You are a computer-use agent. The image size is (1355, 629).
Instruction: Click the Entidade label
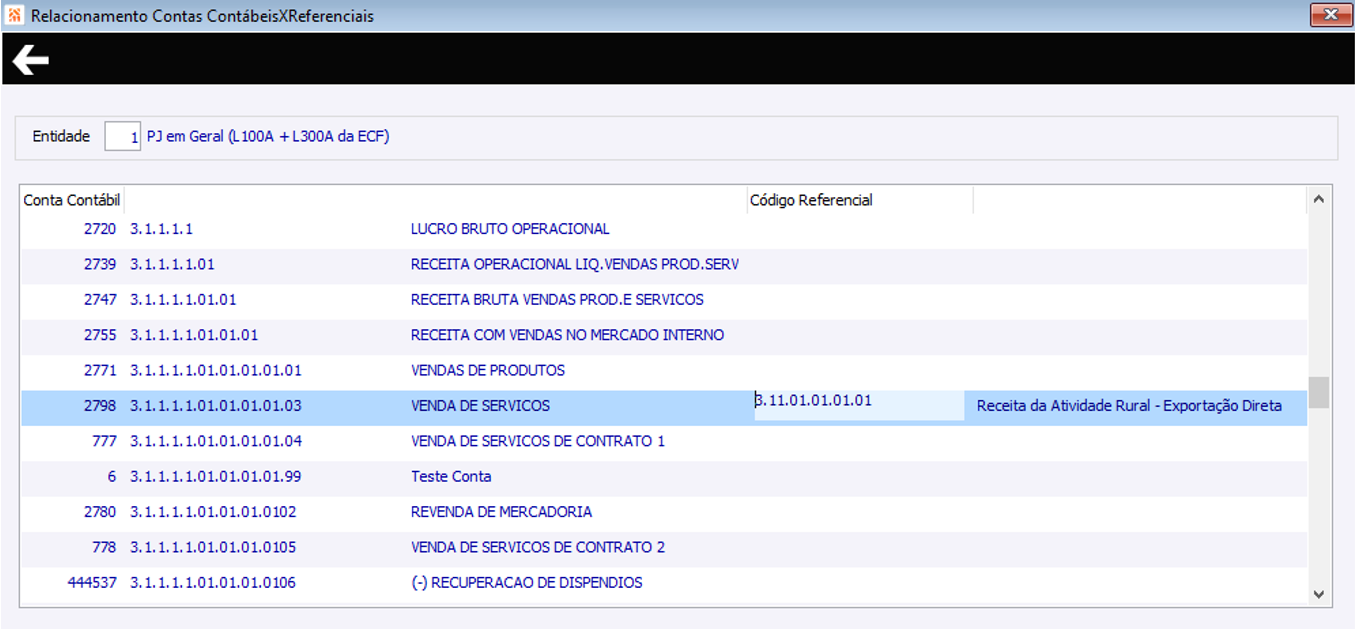pyautogui.click(x=61, y=136)
